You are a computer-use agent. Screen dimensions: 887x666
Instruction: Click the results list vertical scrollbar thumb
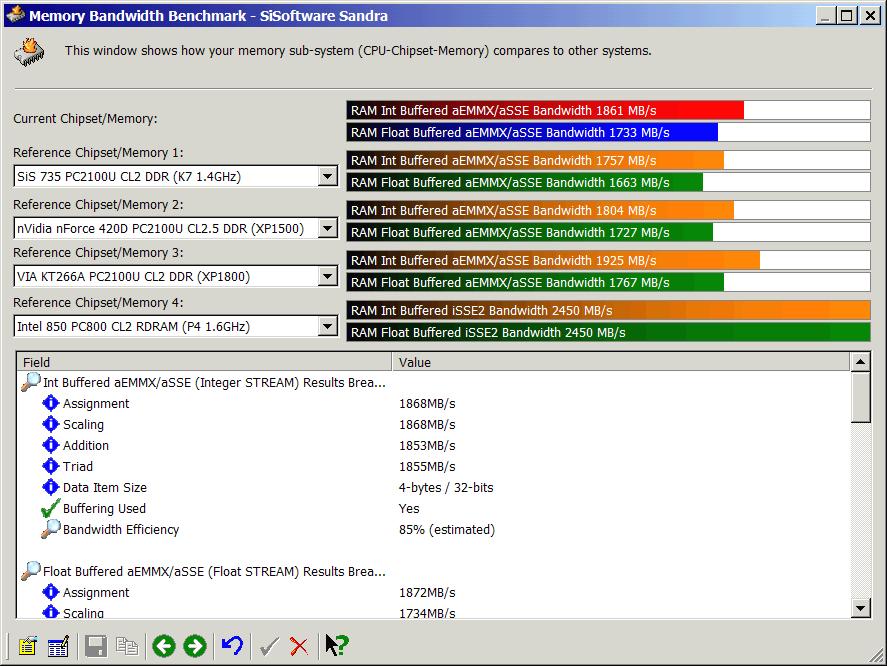click(x=860, y=397)
